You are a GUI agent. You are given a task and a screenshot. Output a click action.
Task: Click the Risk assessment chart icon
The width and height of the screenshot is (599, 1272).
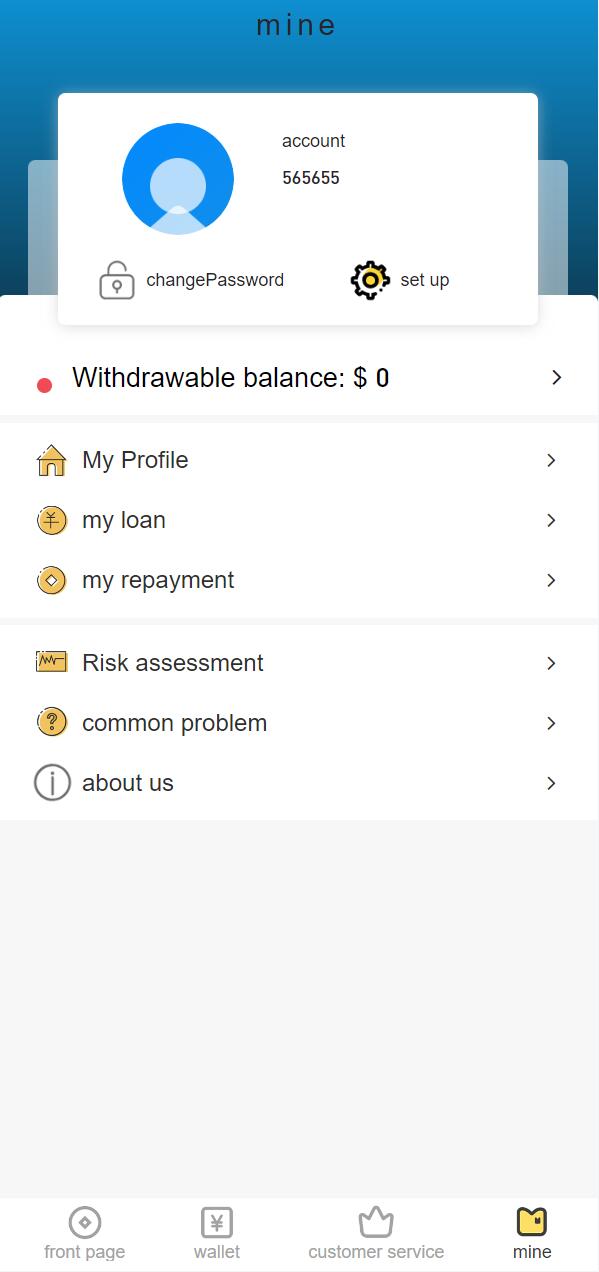click(x=51, y=662)
